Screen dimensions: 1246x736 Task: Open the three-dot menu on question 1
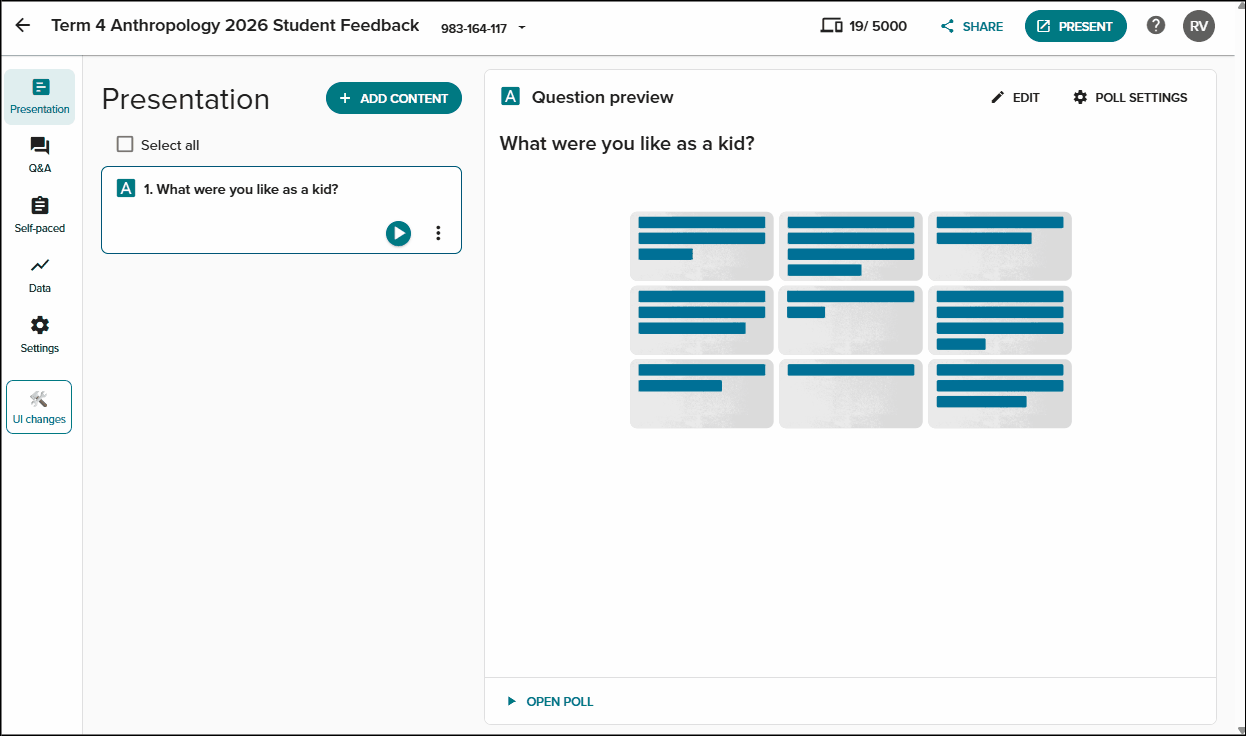[x=438, y=233]
